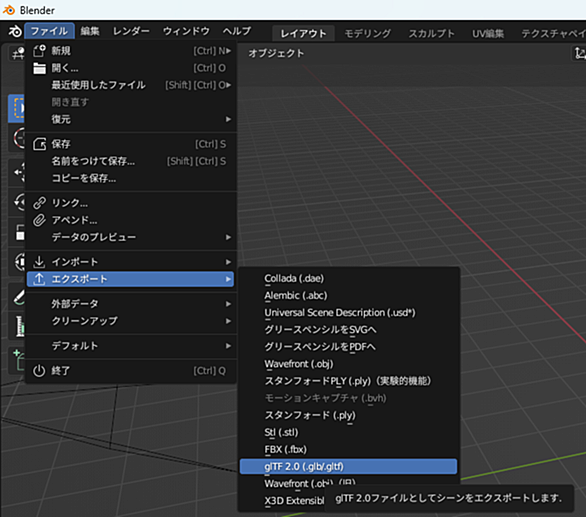
Task: Open the ヘルプ menu
Action: coord(237,31)
